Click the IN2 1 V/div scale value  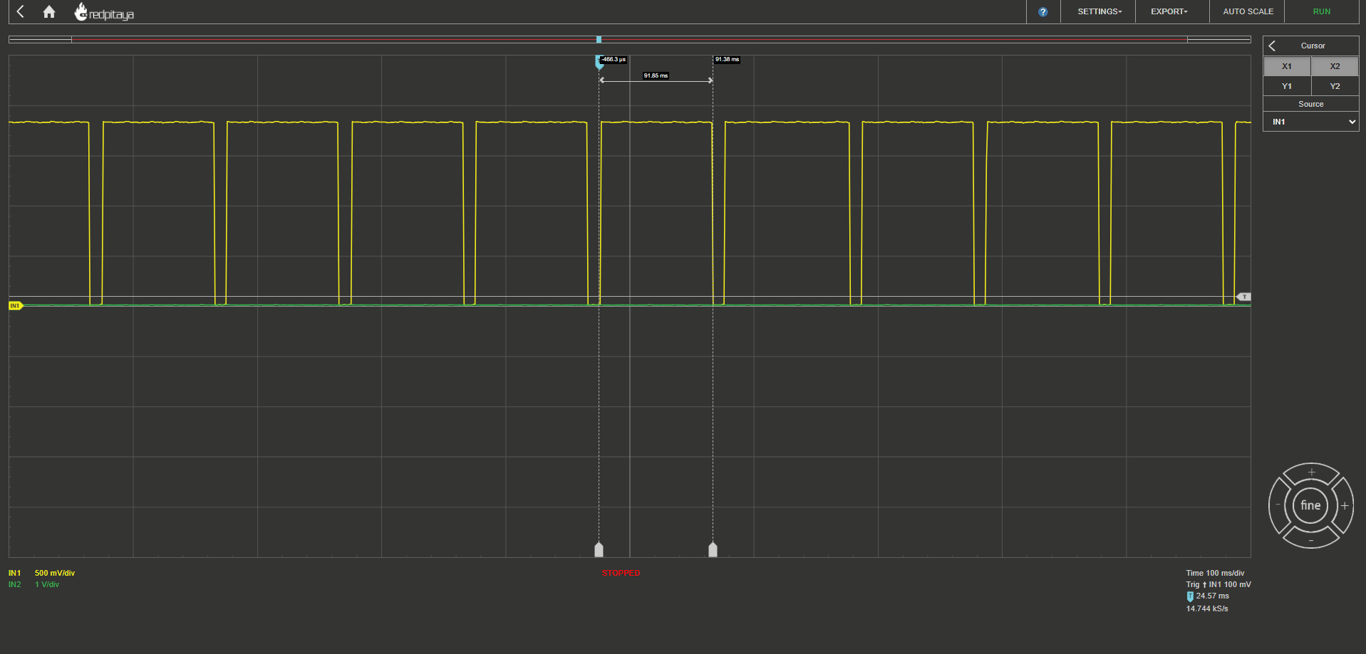(x=47, y=585)
